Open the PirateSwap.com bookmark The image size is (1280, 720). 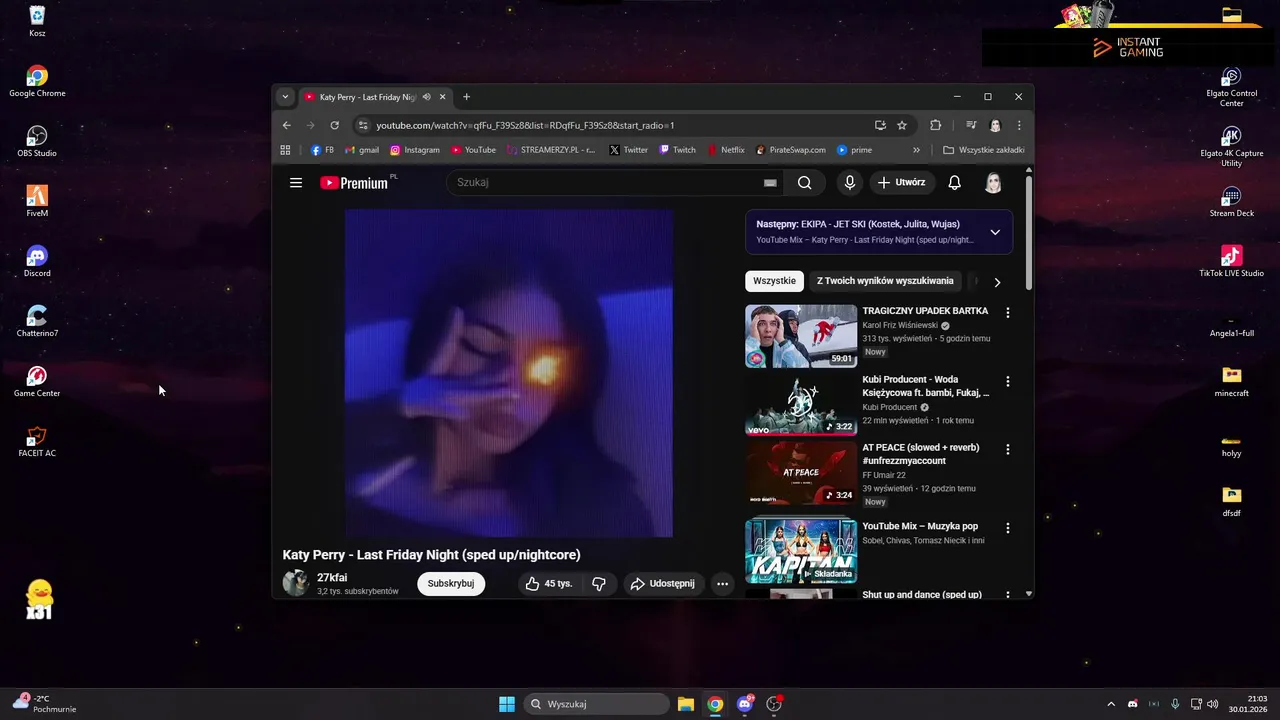coord(790,150)
